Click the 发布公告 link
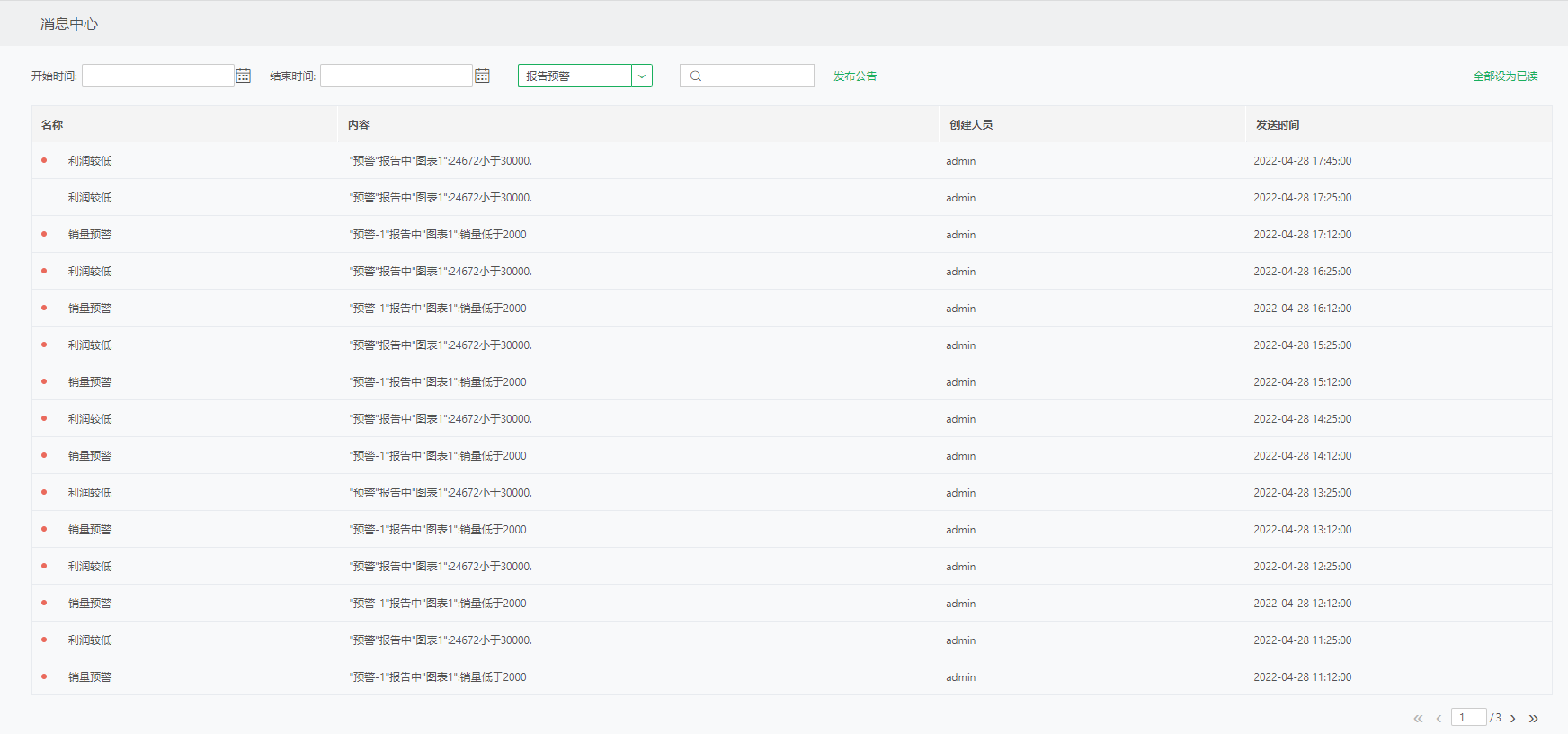Image resolution: width=1568 pixels, height=734 pixels. 854,76
